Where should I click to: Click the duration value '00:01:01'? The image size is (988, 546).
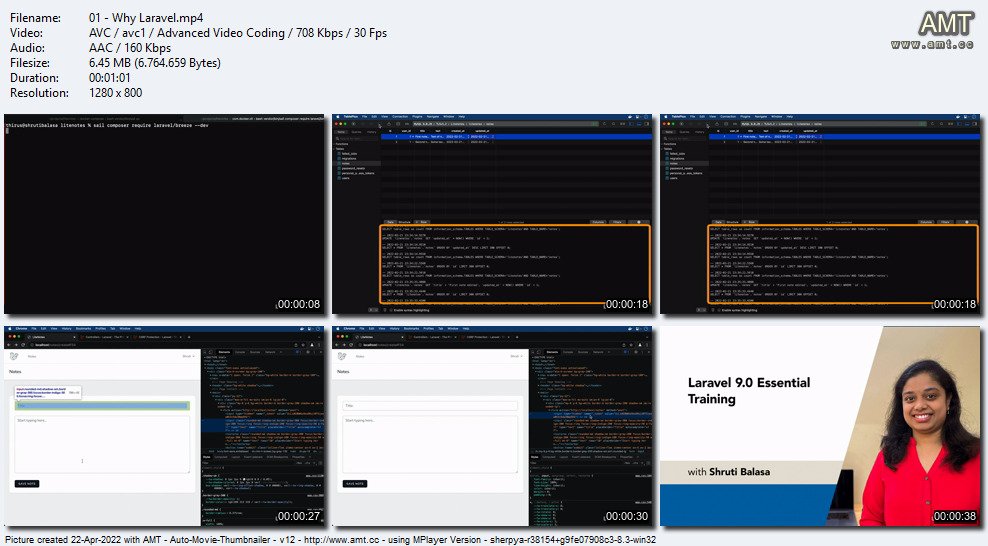pos(110,77)
